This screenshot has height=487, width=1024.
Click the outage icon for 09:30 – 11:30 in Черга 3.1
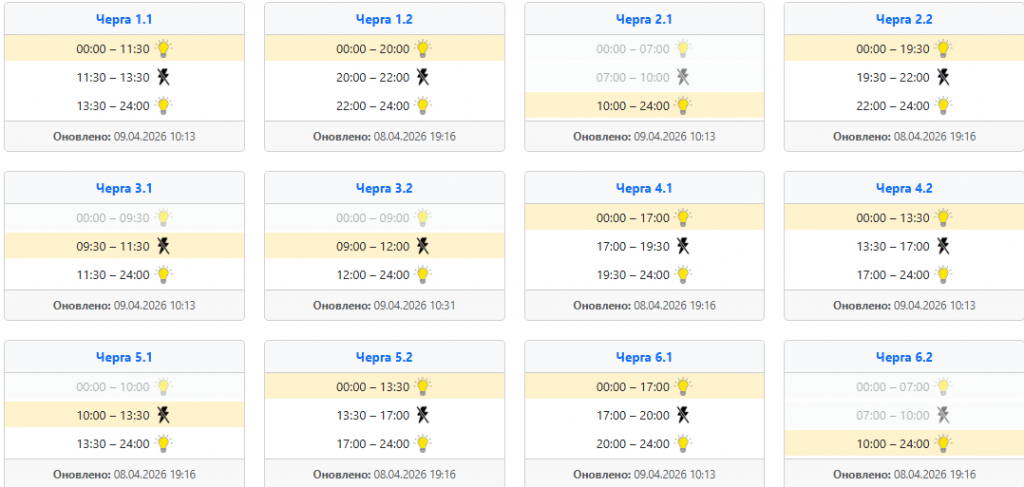(x=163, y=246)
